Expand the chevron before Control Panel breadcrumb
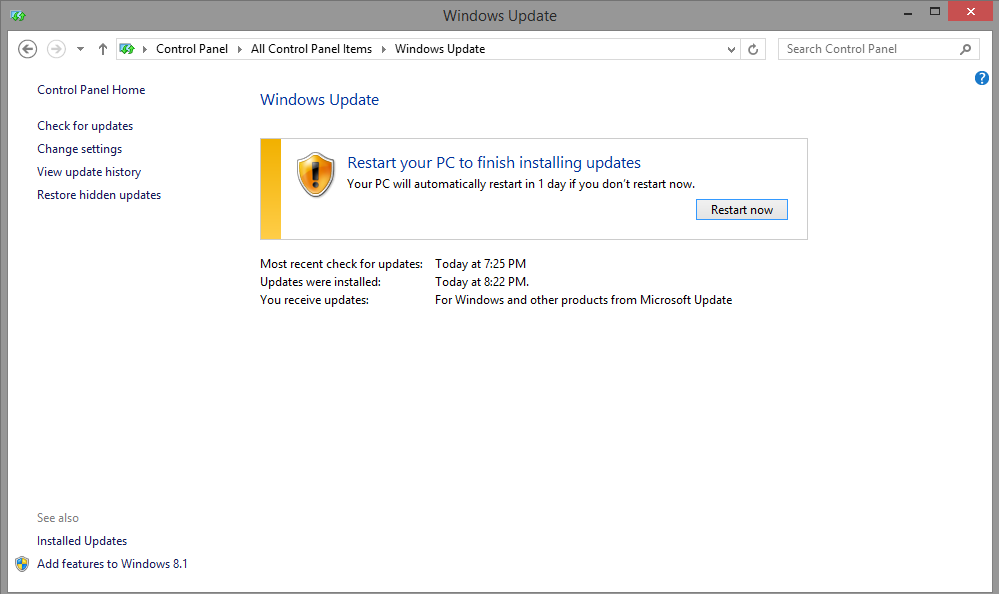This screenshot has height=594, width=999. click(145, 49)
